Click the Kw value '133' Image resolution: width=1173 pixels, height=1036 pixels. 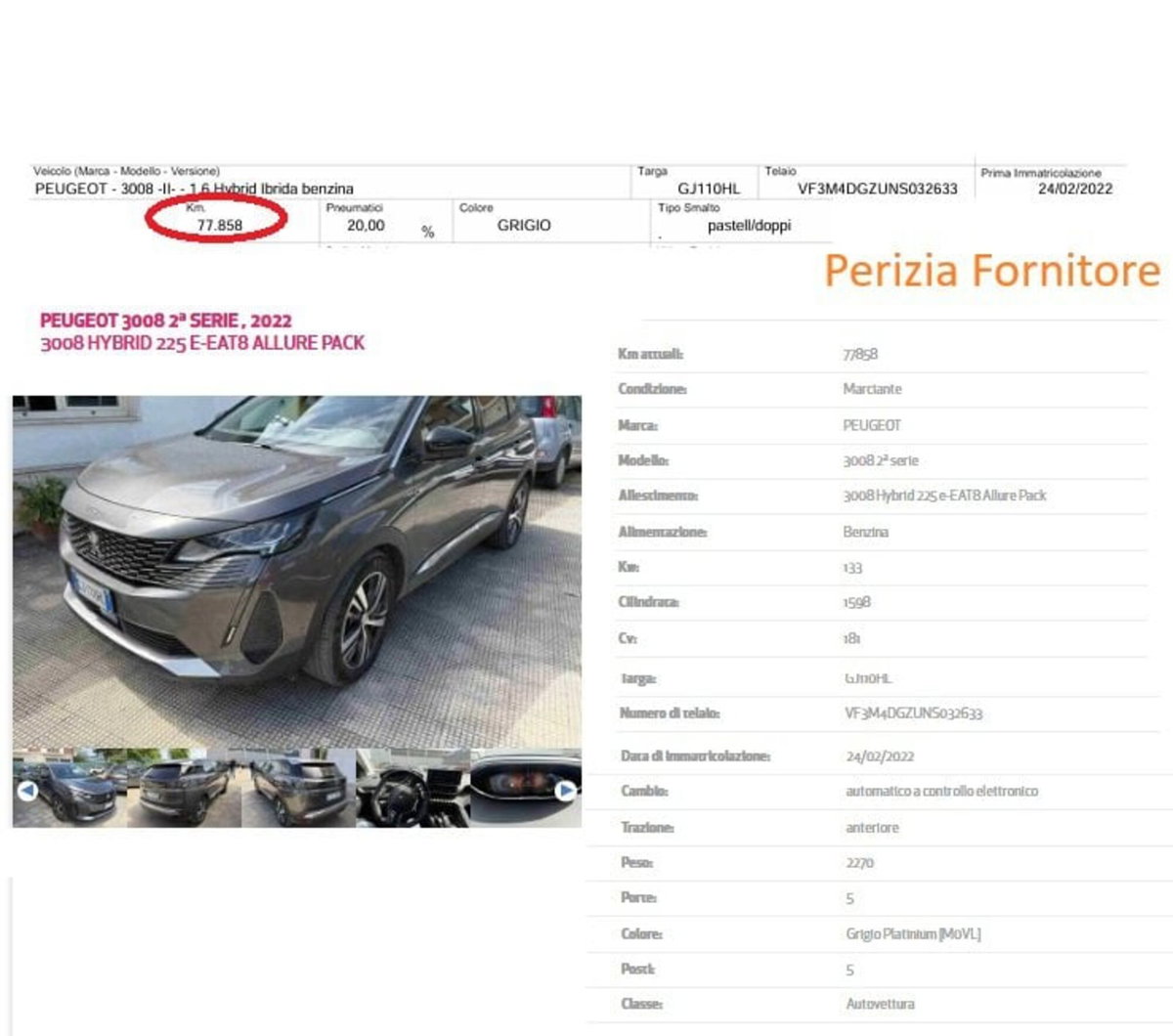[852, 568]
